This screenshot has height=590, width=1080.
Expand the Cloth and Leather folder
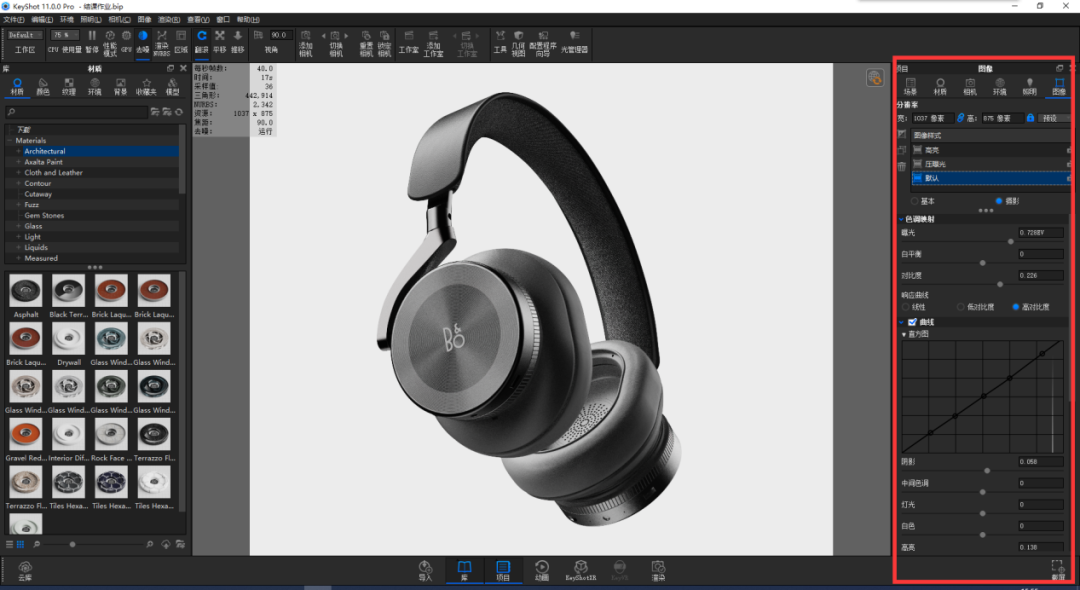[19, 173]
